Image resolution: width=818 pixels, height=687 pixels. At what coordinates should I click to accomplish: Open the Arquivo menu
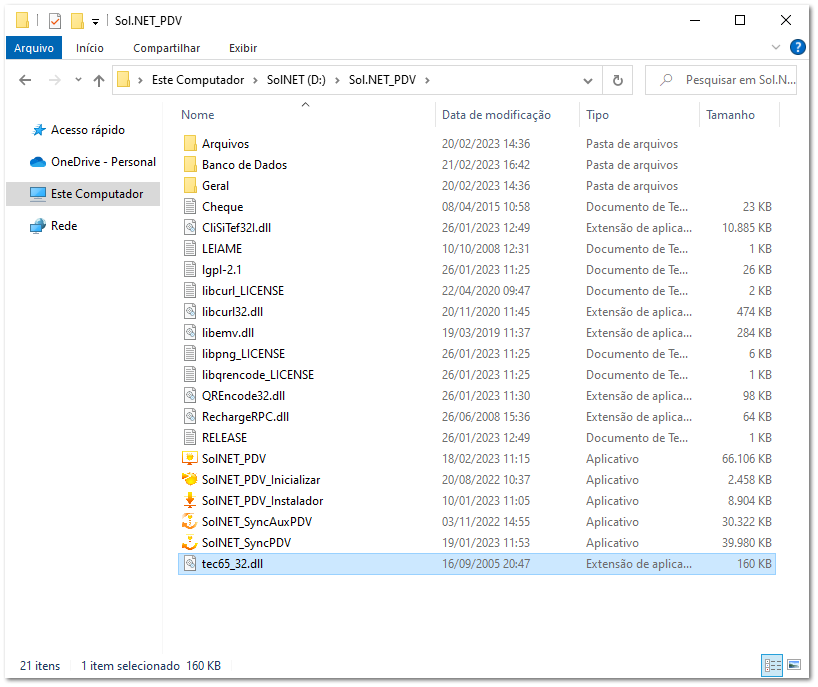tap(32, 47)
